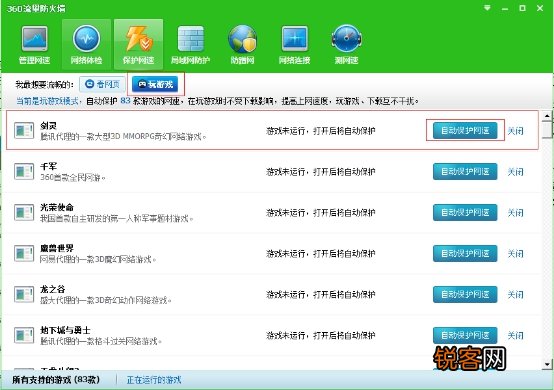554x390 pixels.
Task: Click 自动保护网速 for 千军
Action: click(x=465, y=171)
